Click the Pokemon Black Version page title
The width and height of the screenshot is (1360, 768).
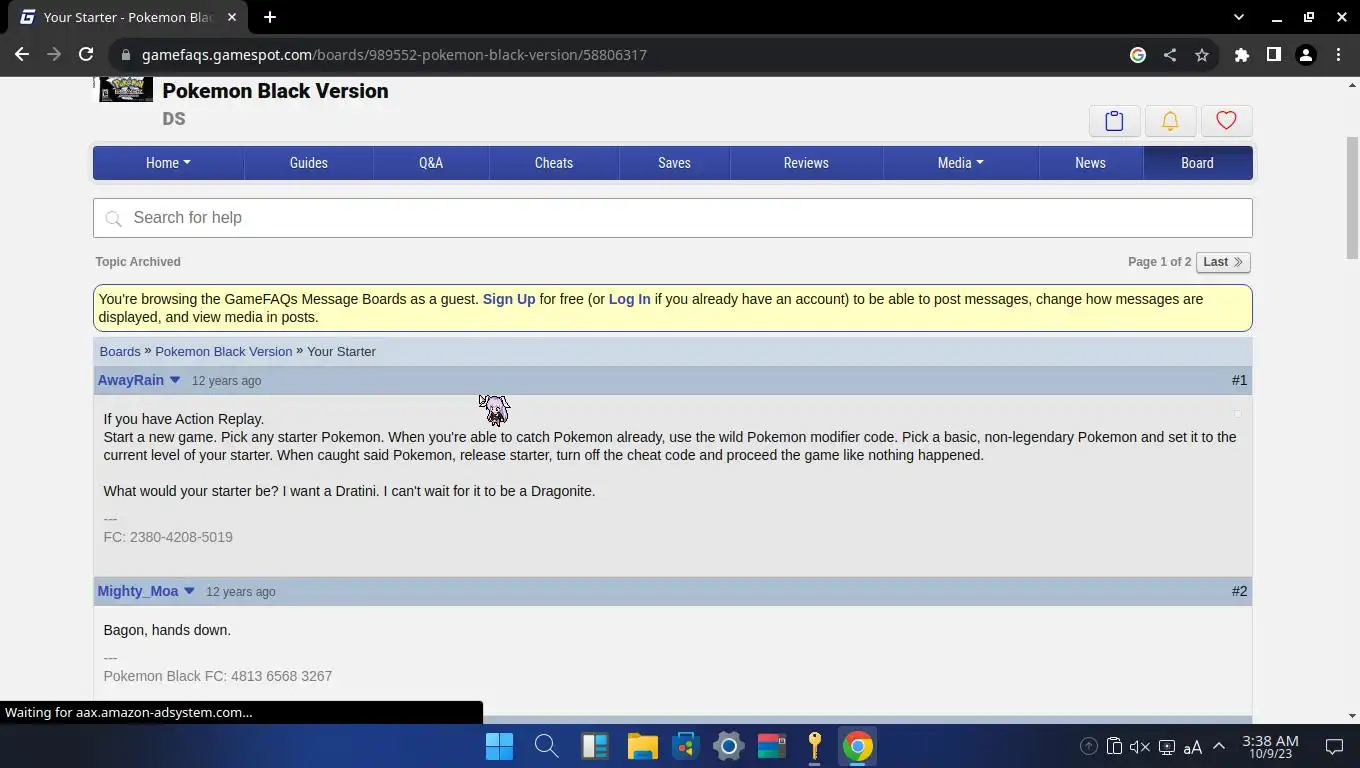[x=275, y=91]
